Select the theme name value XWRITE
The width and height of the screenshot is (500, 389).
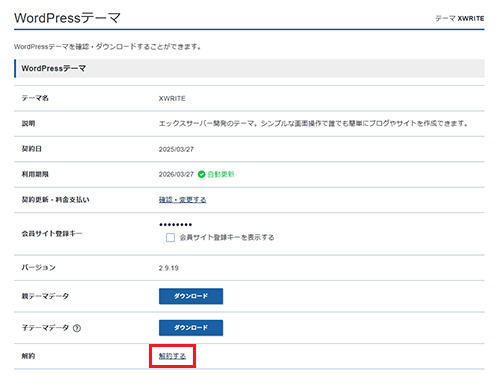click(172, 98)
